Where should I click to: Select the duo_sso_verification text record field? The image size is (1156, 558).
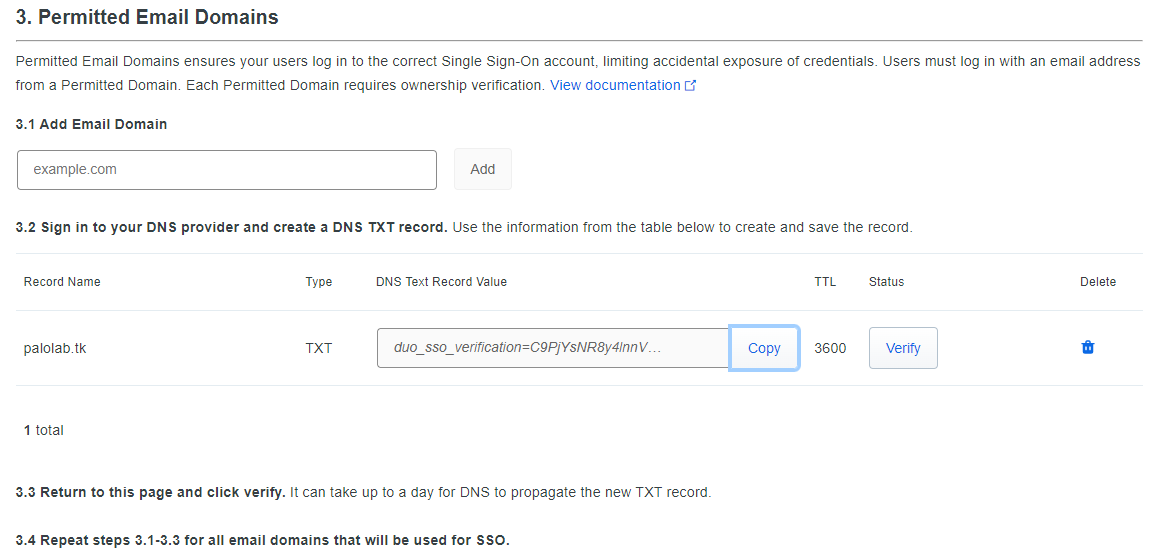click(552, 348)
